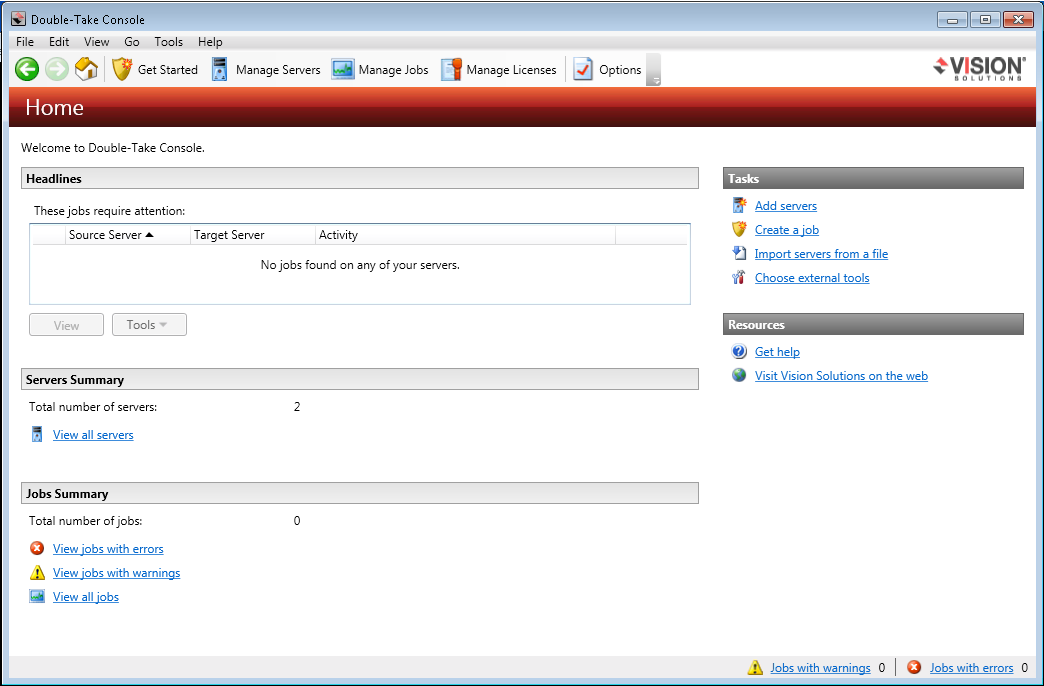This screenshot has width=1044, height=686.
Task: Click the Create a job link
Action: click(x=786, y=230)
